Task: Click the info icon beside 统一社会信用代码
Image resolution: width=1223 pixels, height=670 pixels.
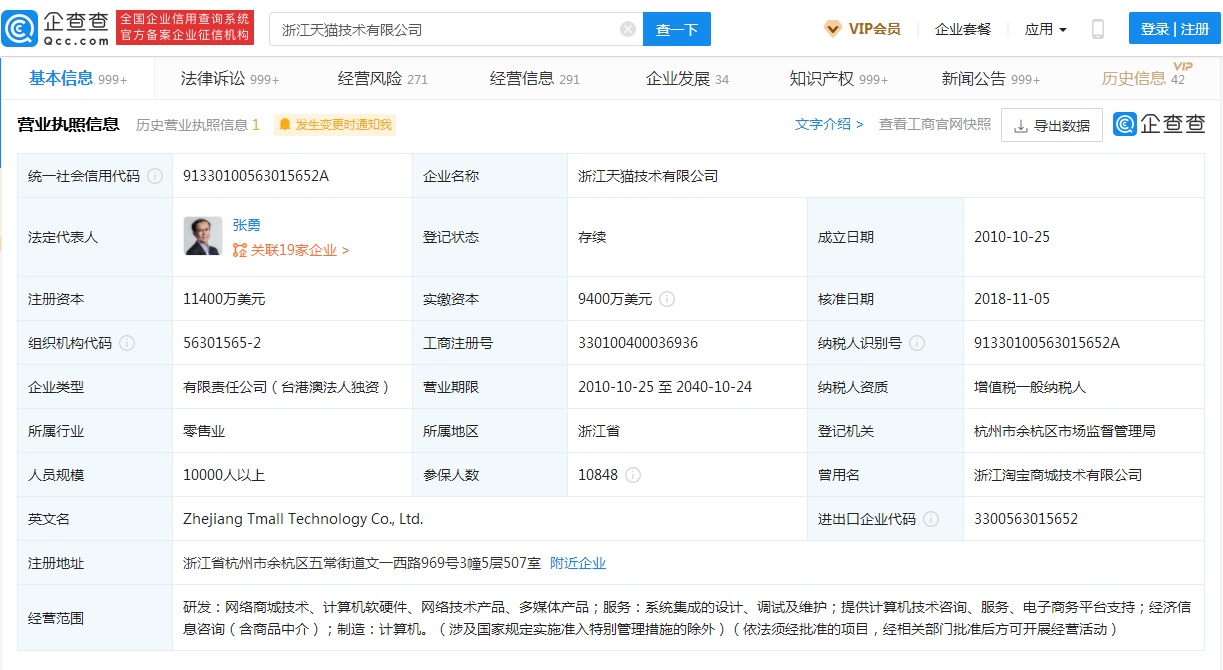Action: [x=155, y=176]
